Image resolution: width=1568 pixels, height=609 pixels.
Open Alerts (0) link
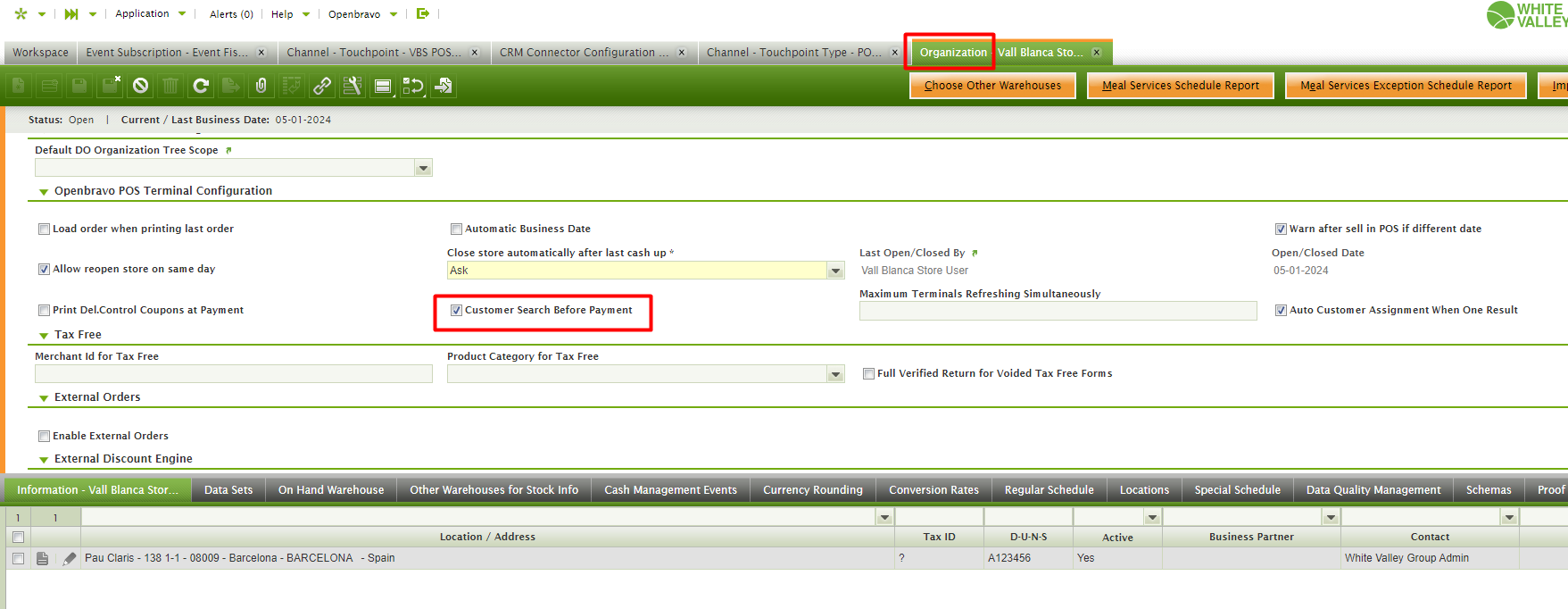[231, 14]
